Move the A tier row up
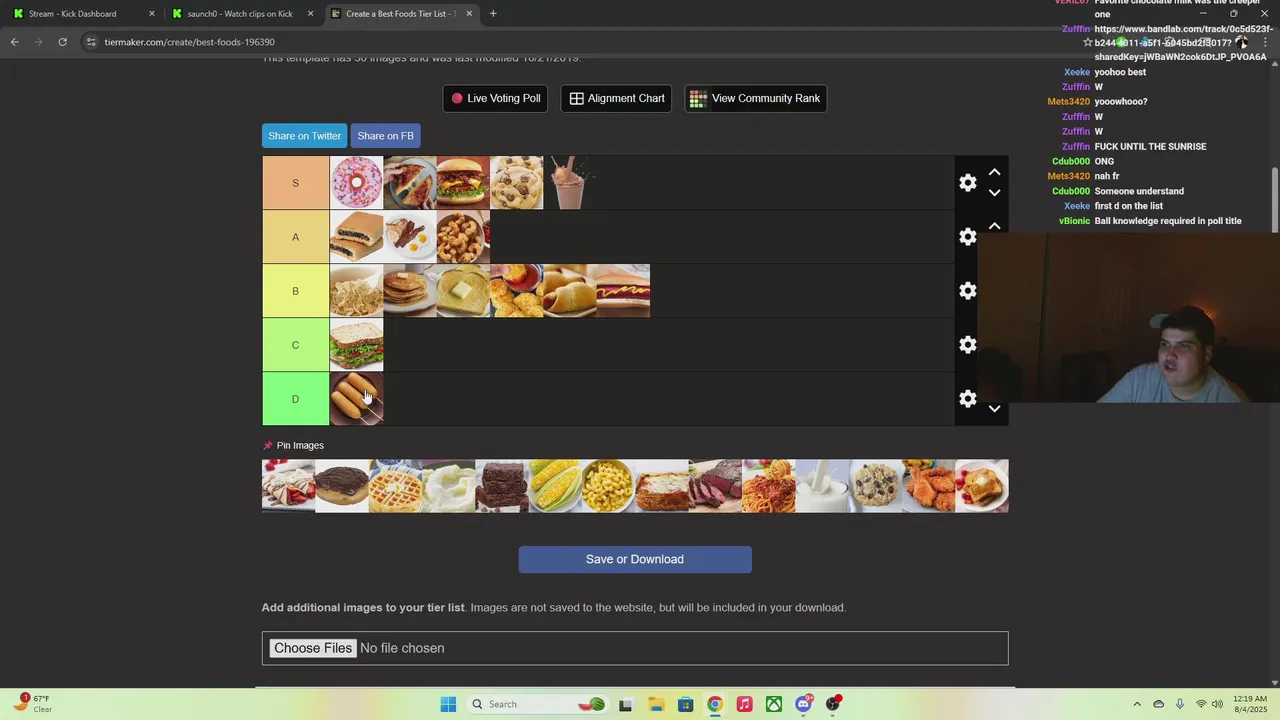 994,226
